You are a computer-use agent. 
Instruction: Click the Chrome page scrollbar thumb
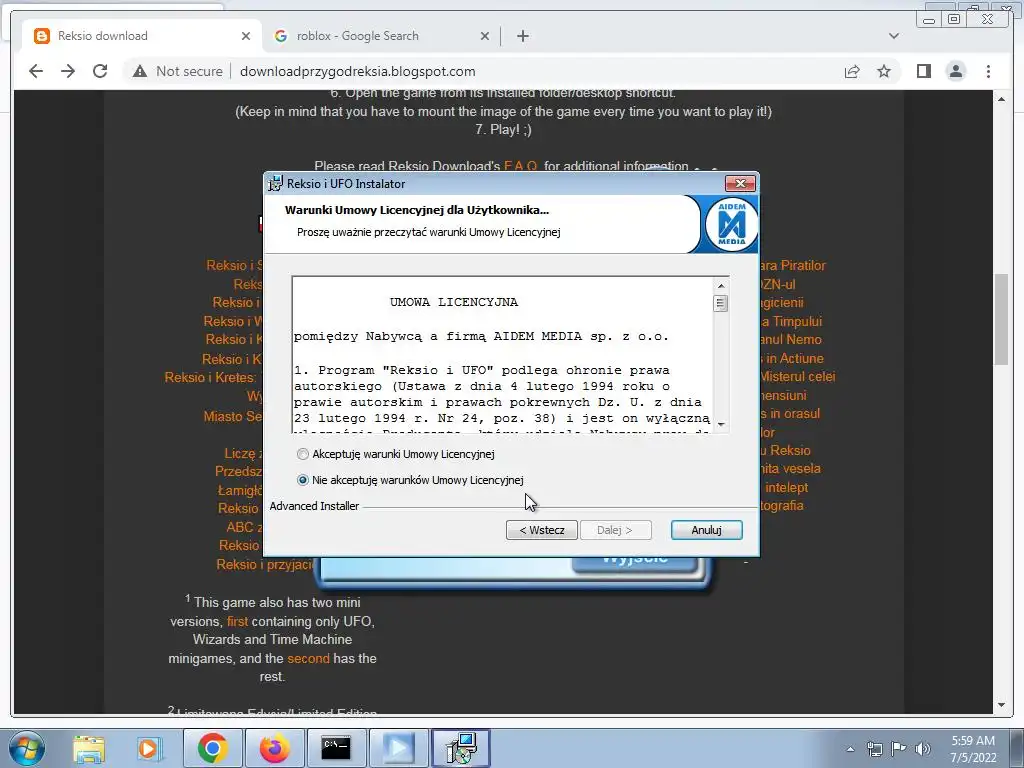click(1001, 319)
